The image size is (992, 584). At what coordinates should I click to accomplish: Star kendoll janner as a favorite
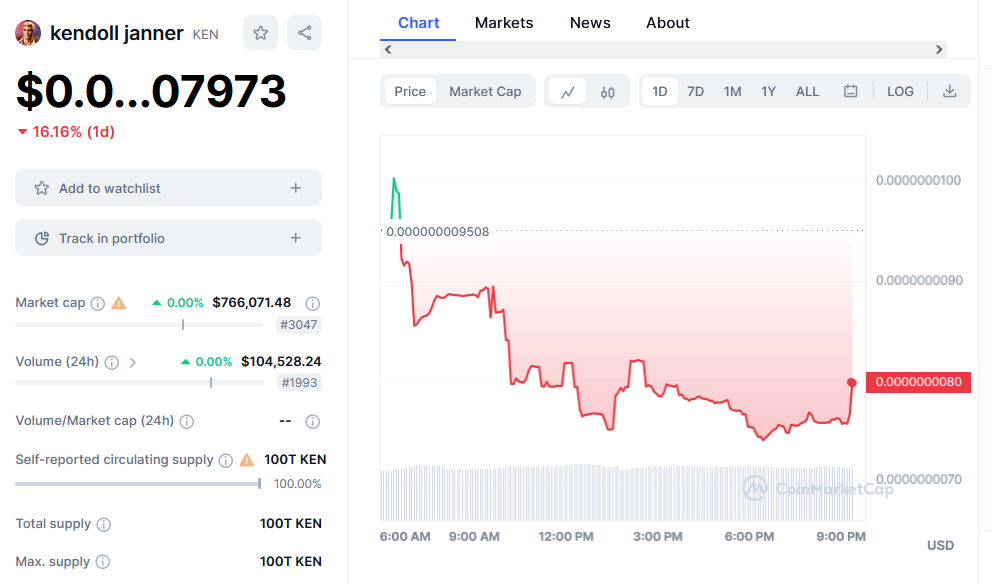(261, 33)
